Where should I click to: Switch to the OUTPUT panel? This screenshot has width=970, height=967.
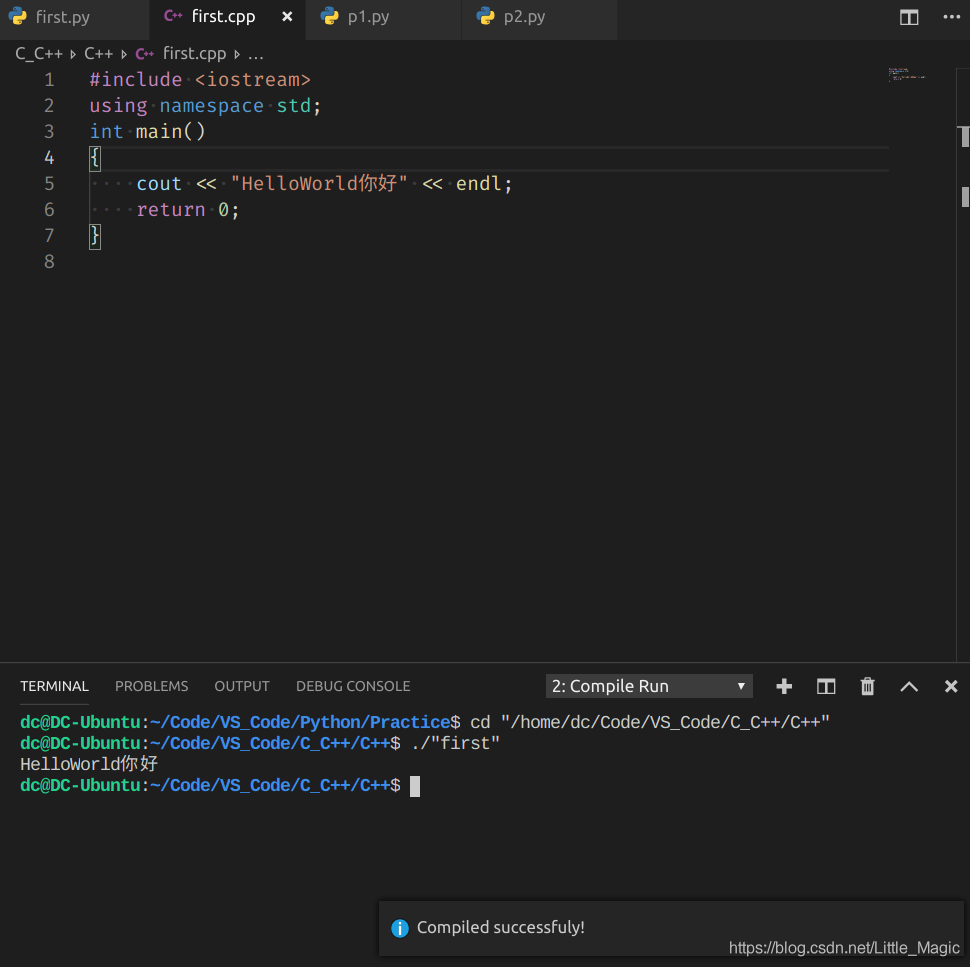(x=242, y=686)
